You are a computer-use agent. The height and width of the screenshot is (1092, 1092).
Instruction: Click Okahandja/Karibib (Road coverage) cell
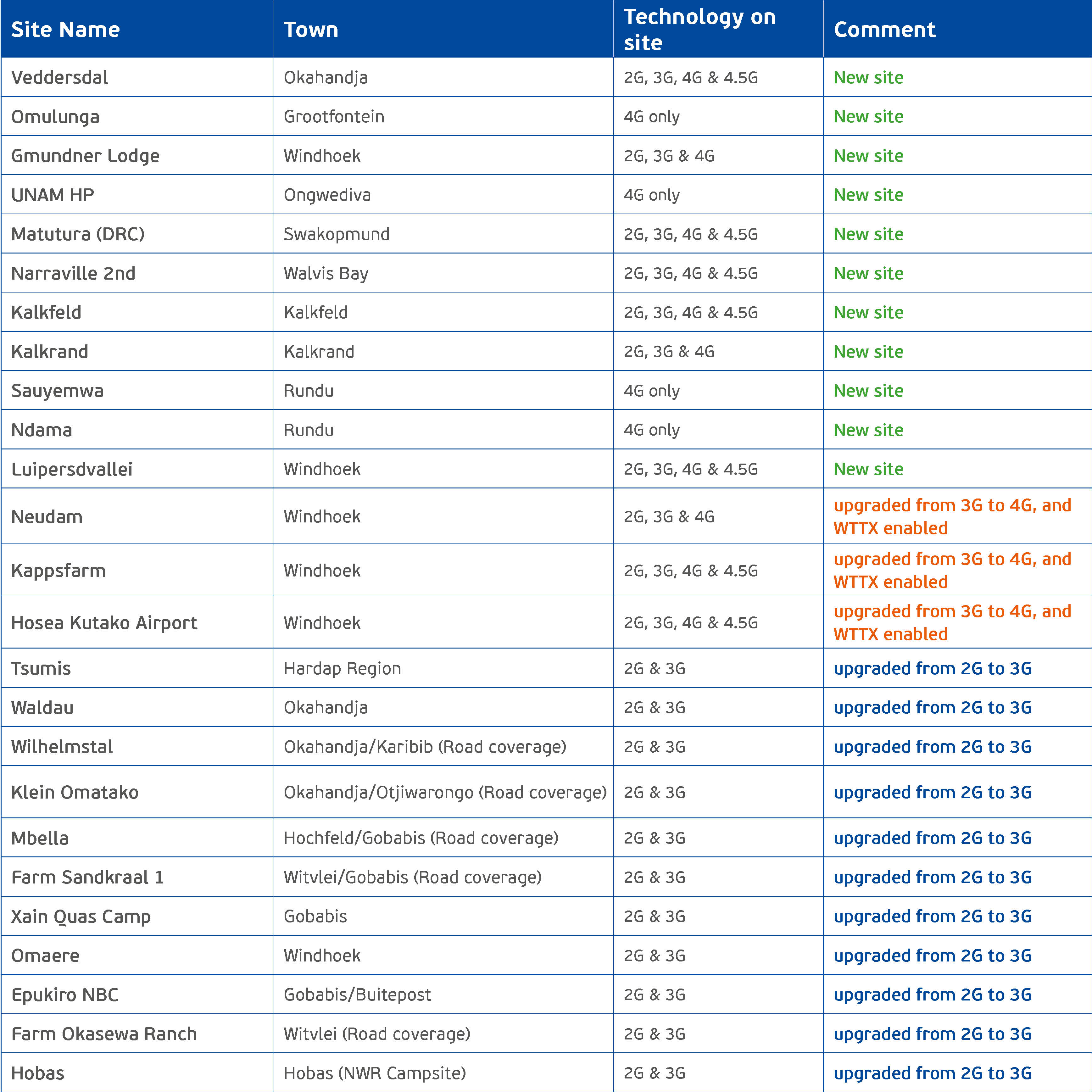pyautogui.click(x=425, y=747)
